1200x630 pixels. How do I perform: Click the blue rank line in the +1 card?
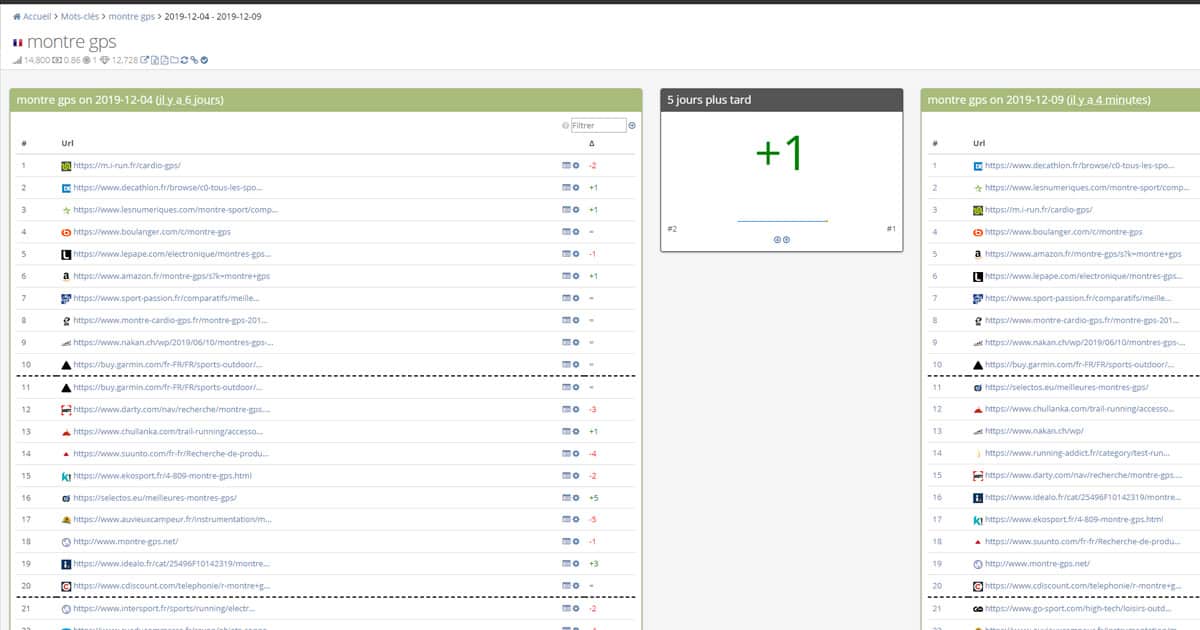tap(782, 221)
